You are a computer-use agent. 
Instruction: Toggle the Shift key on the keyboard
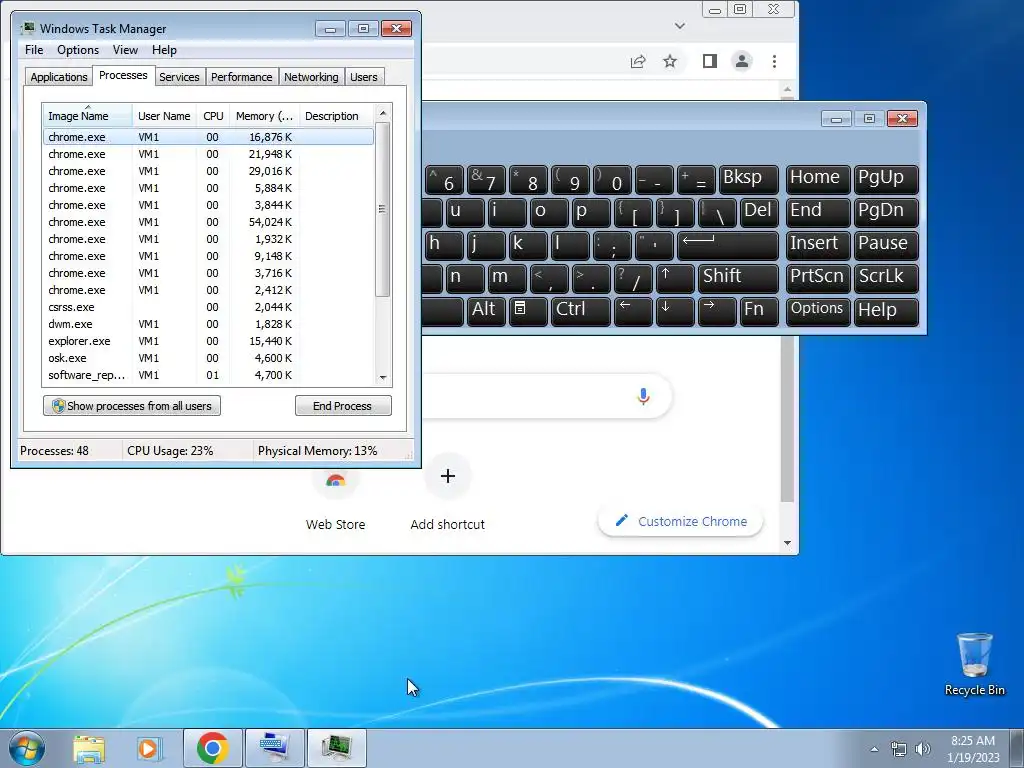click(x=738, y=279)
